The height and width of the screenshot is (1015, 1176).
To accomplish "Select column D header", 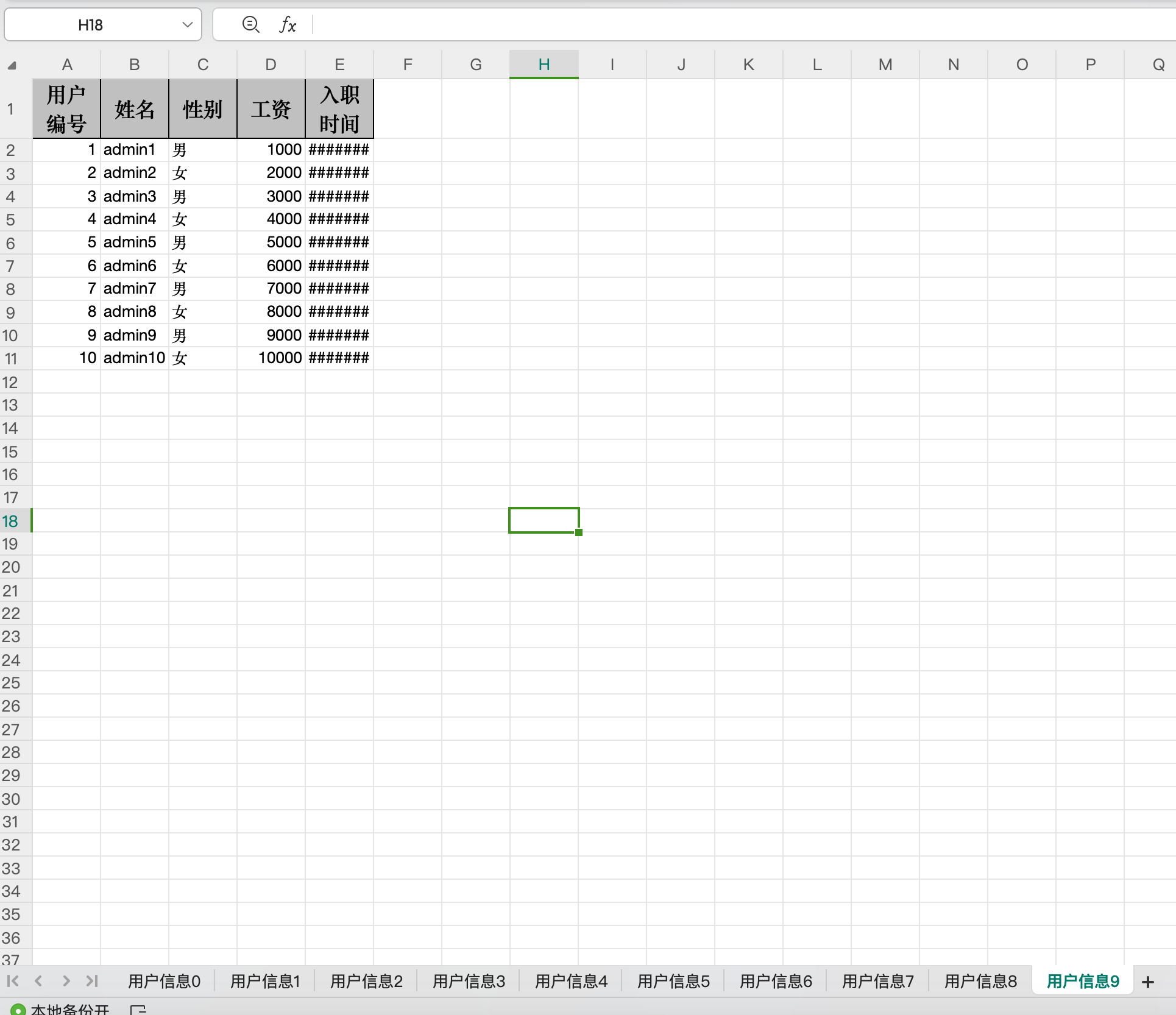I will 271,65.
